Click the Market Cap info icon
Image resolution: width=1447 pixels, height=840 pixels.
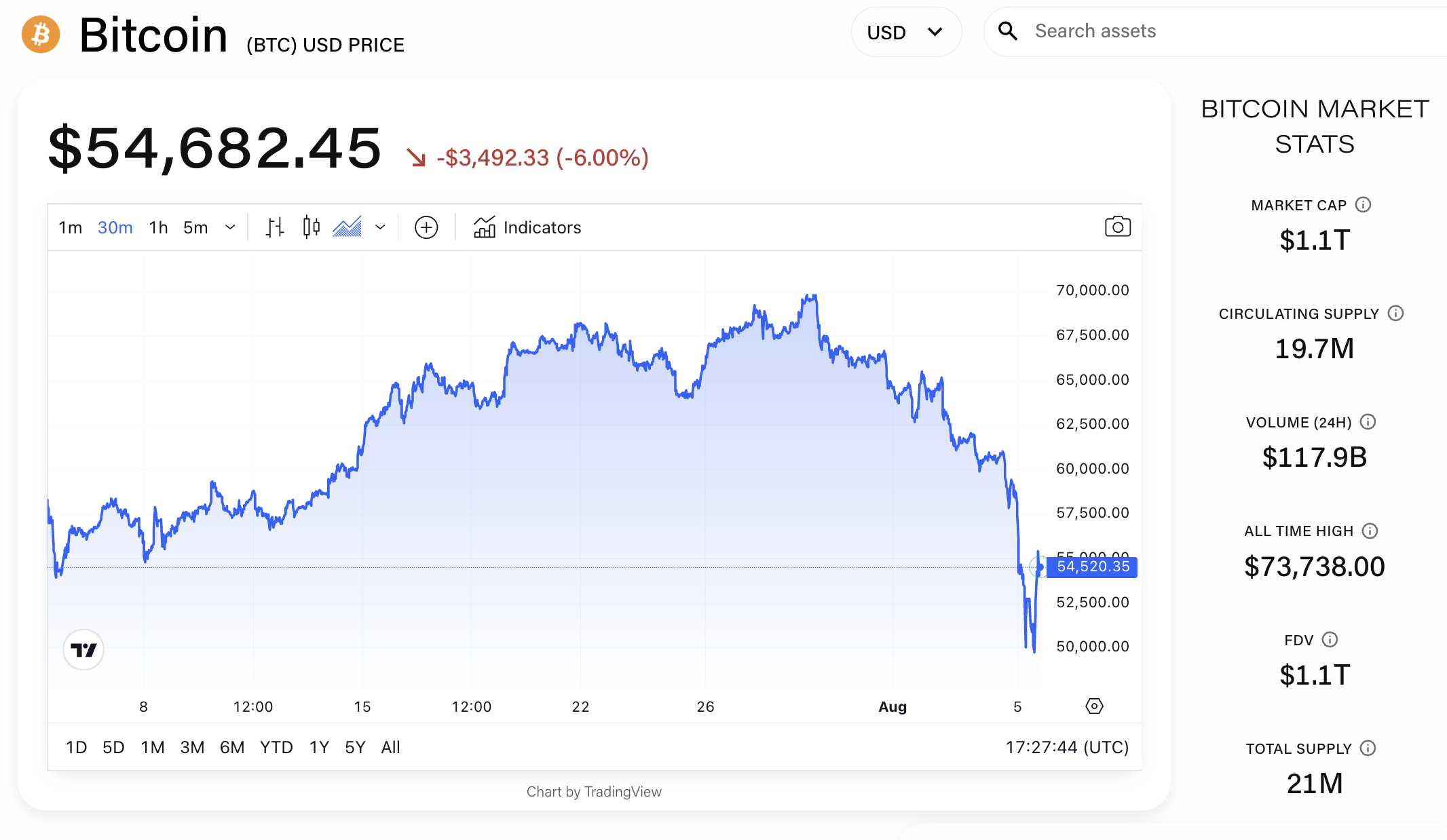click(x=1363, y=205)
